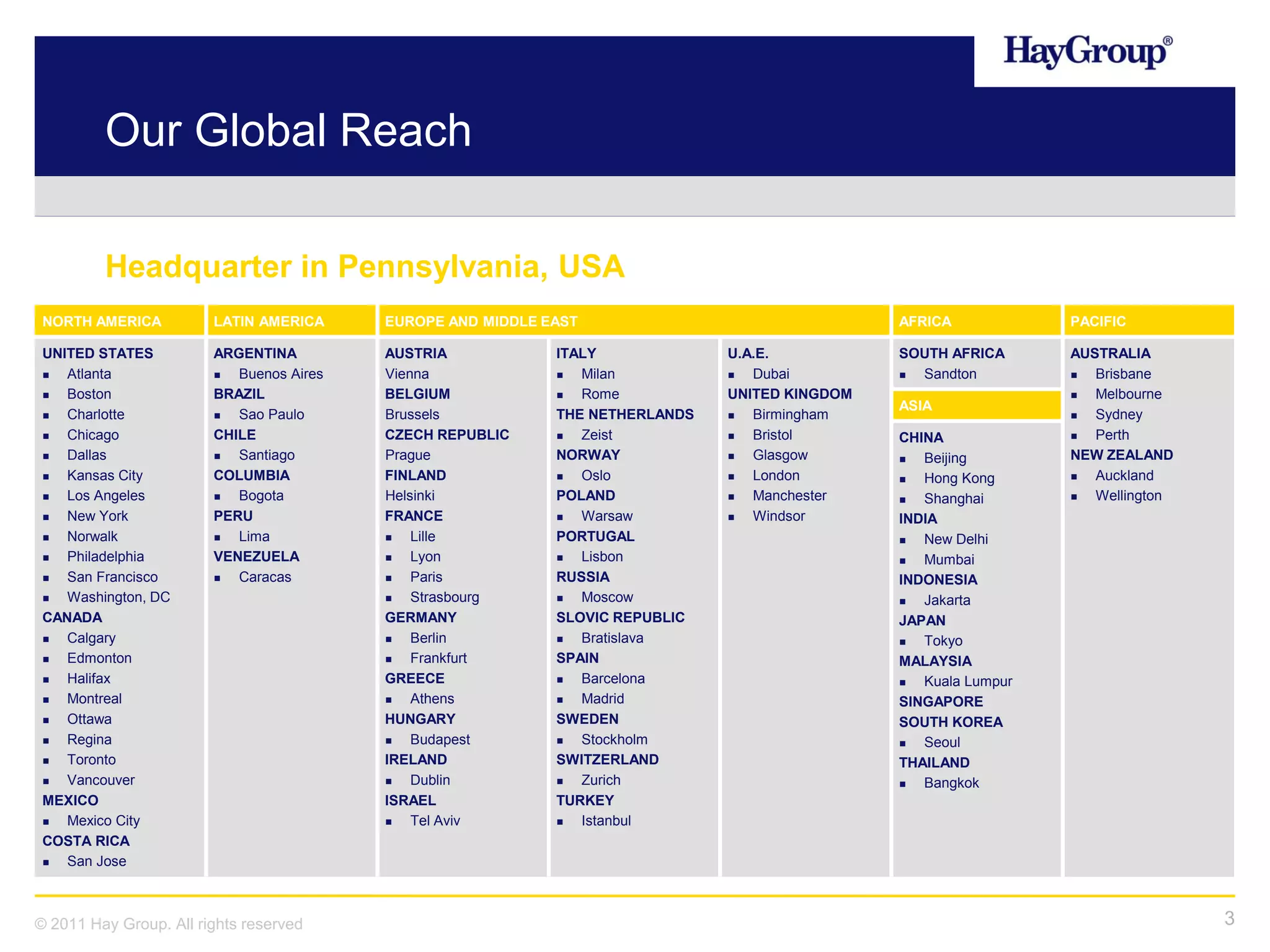Click Mexico City entry
Screen dimensions: 1270x952
(104, 821)
